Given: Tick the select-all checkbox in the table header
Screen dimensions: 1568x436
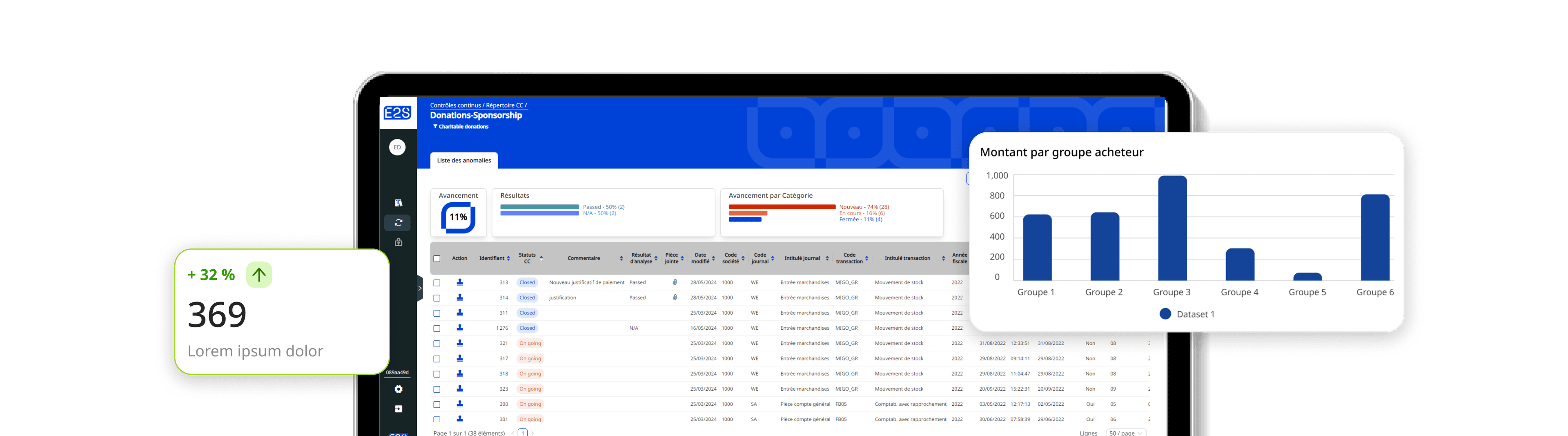Looking at the screenshot, I should (437, 259).
